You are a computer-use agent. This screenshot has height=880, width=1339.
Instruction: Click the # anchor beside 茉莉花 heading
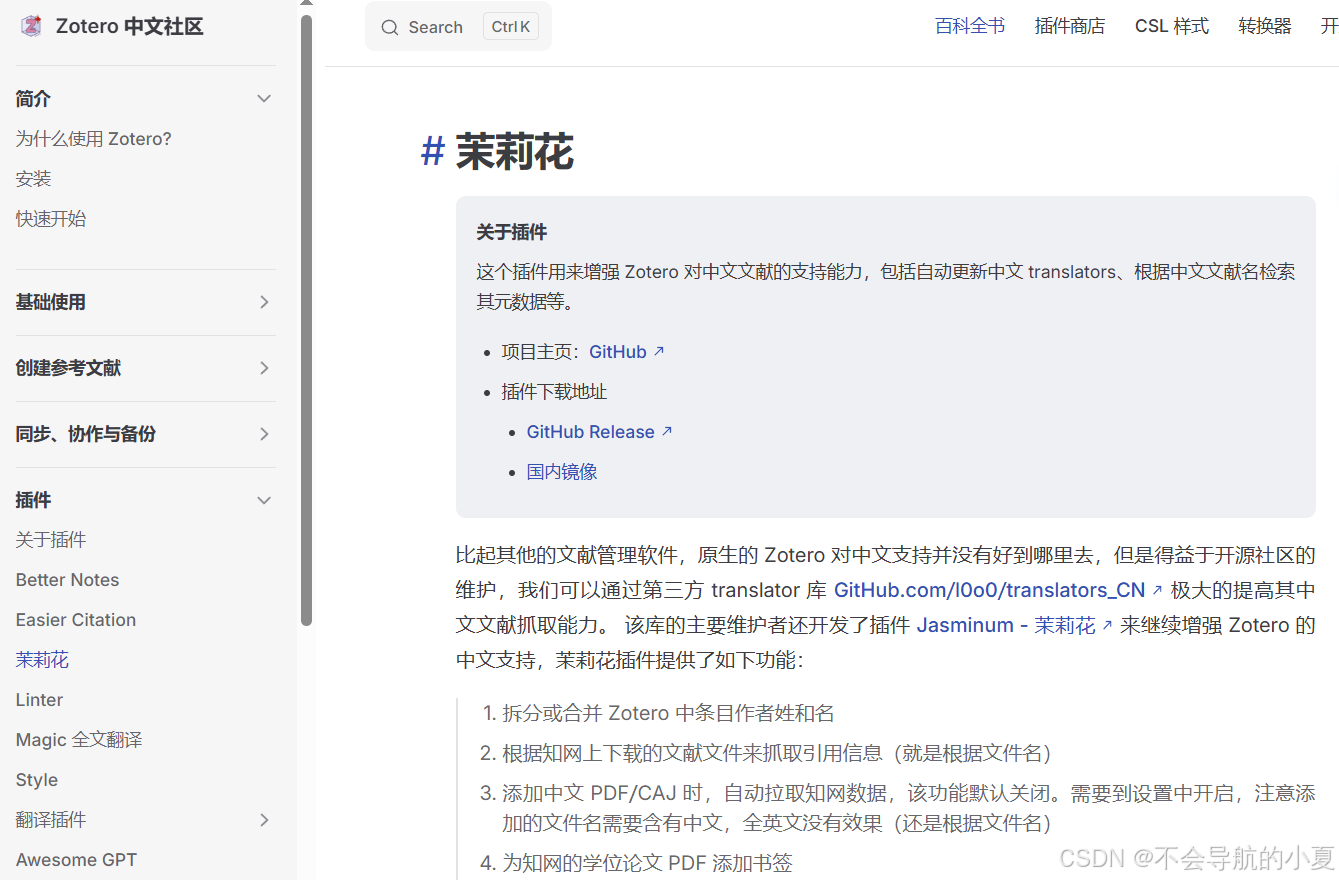(432, 152)
